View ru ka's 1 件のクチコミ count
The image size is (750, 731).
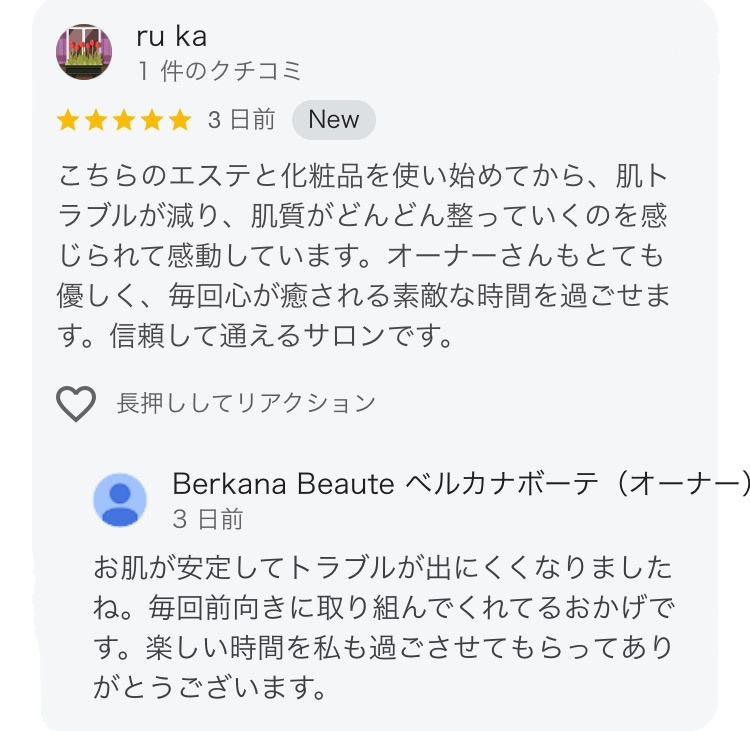pos(218,71)
